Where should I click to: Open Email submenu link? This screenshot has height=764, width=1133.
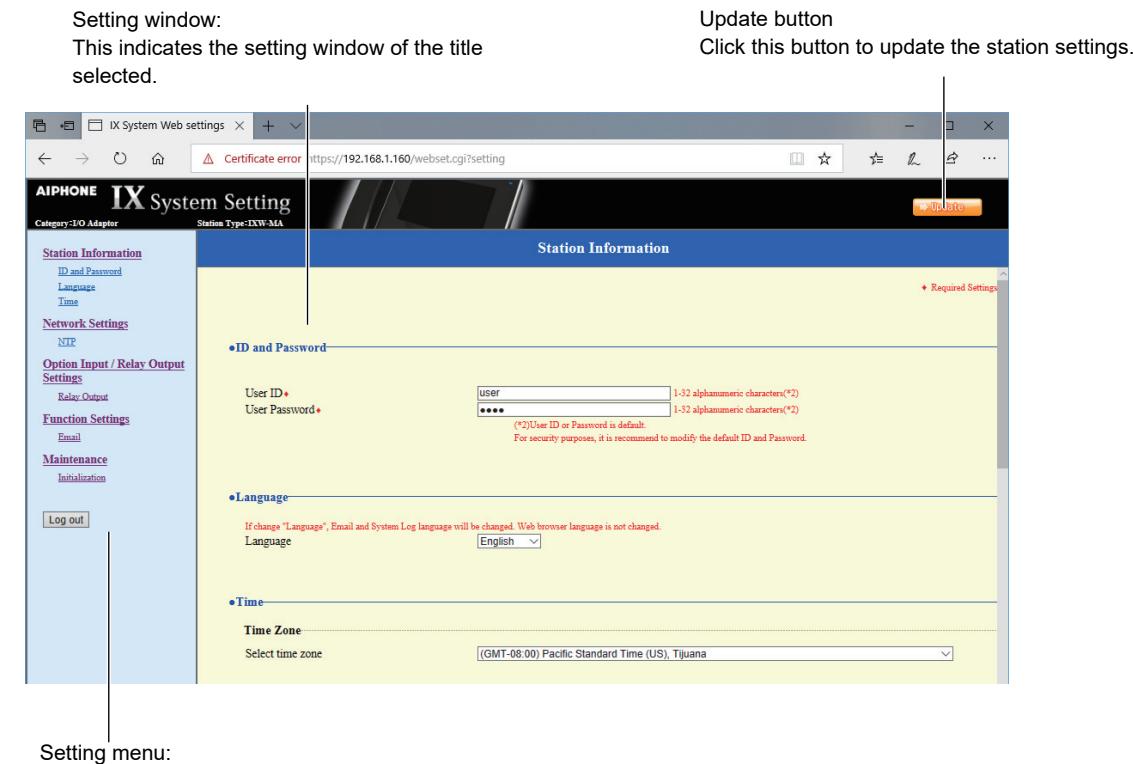pyautogui.click(x=69, y=437)
